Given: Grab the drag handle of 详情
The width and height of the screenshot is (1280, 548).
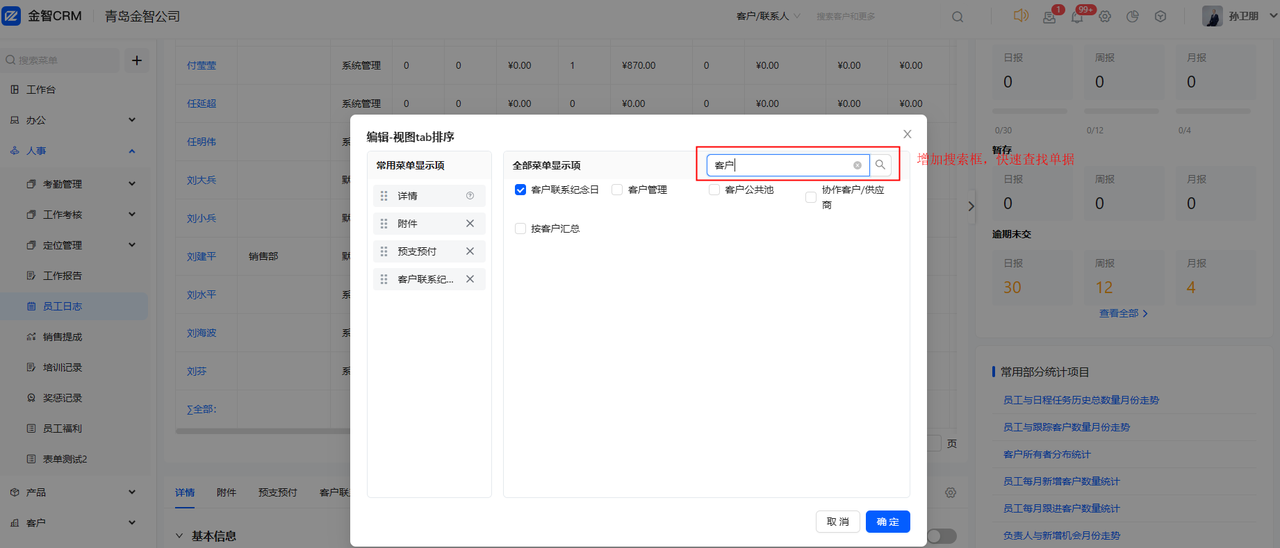Looking at the screenshot, I should [384, 196].
